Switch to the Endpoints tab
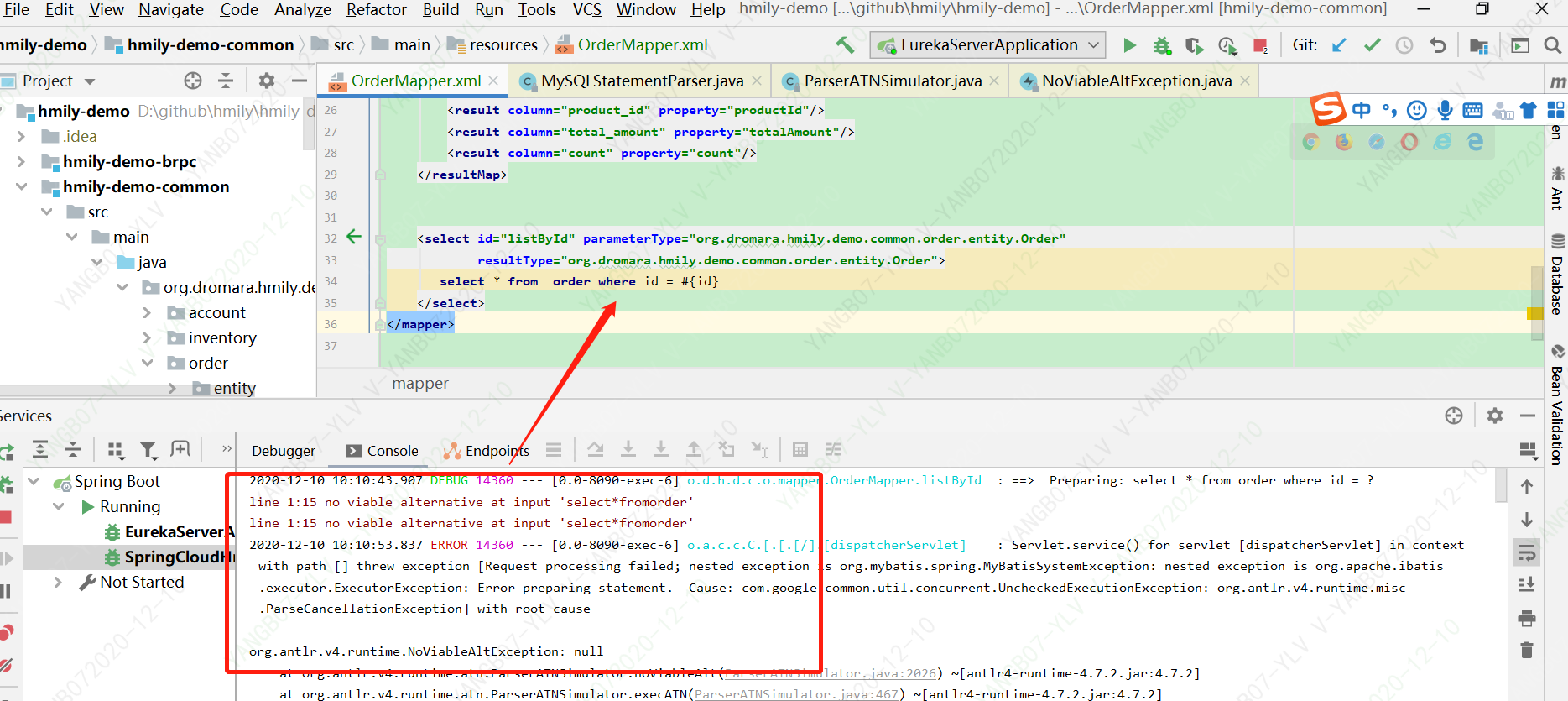This screenshot has height=701, width=1568. coord(487,451)
